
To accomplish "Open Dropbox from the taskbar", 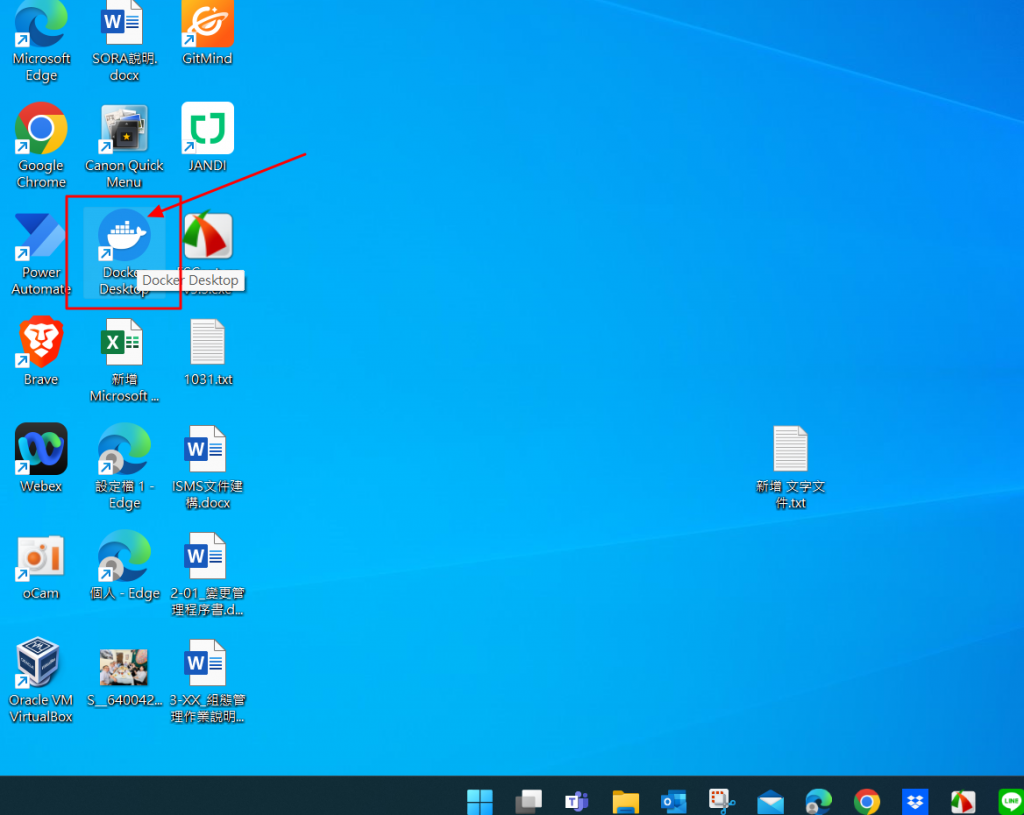I will (915, 802).
